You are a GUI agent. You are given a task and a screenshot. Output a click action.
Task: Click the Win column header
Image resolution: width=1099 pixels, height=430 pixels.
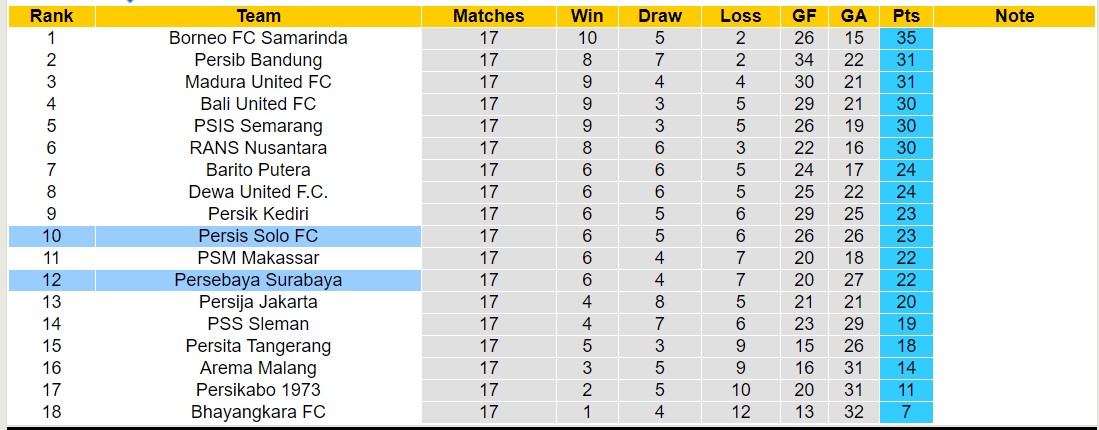586,16
